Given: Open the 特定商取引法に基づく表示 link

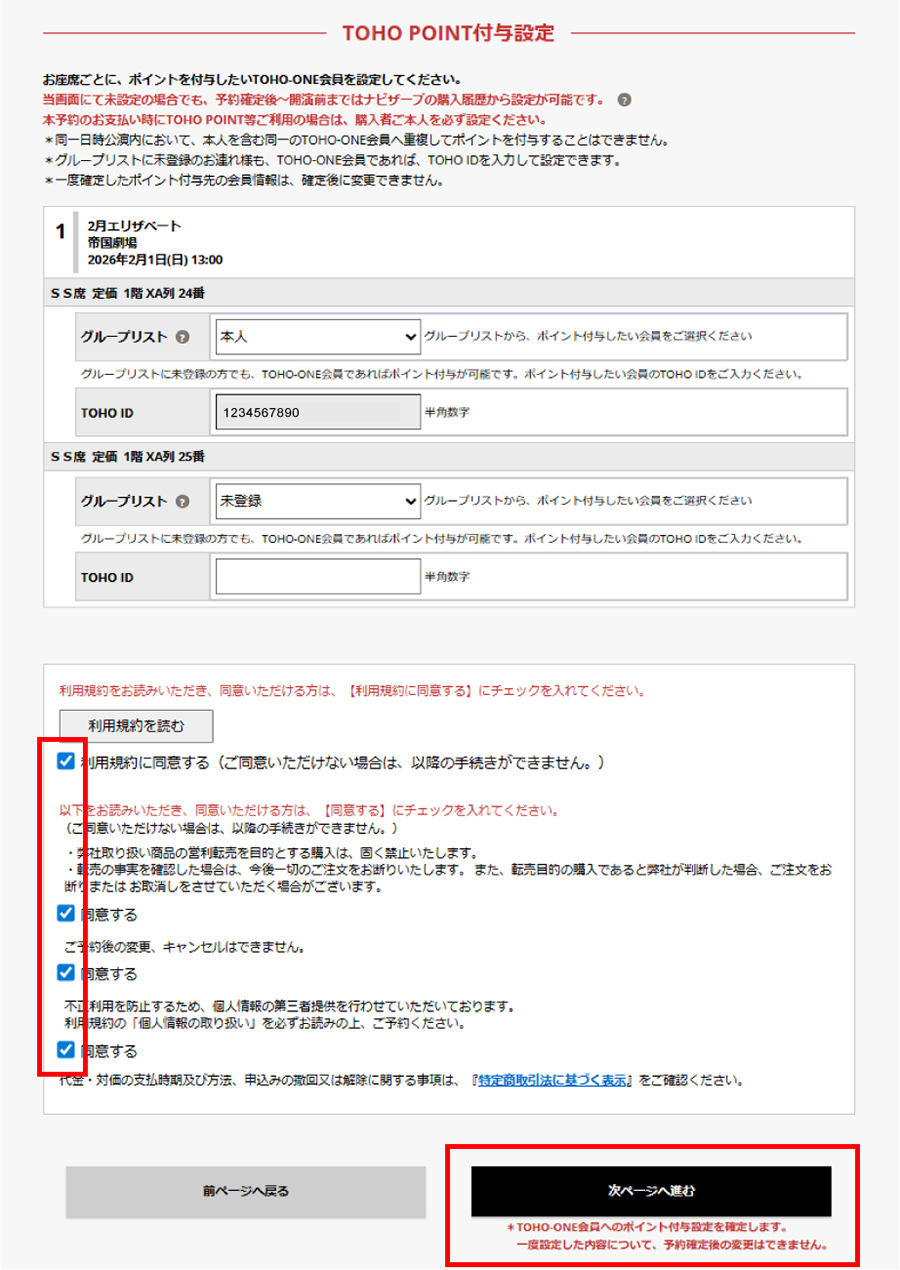Looking at the screenshot, I should point(553,1080).
